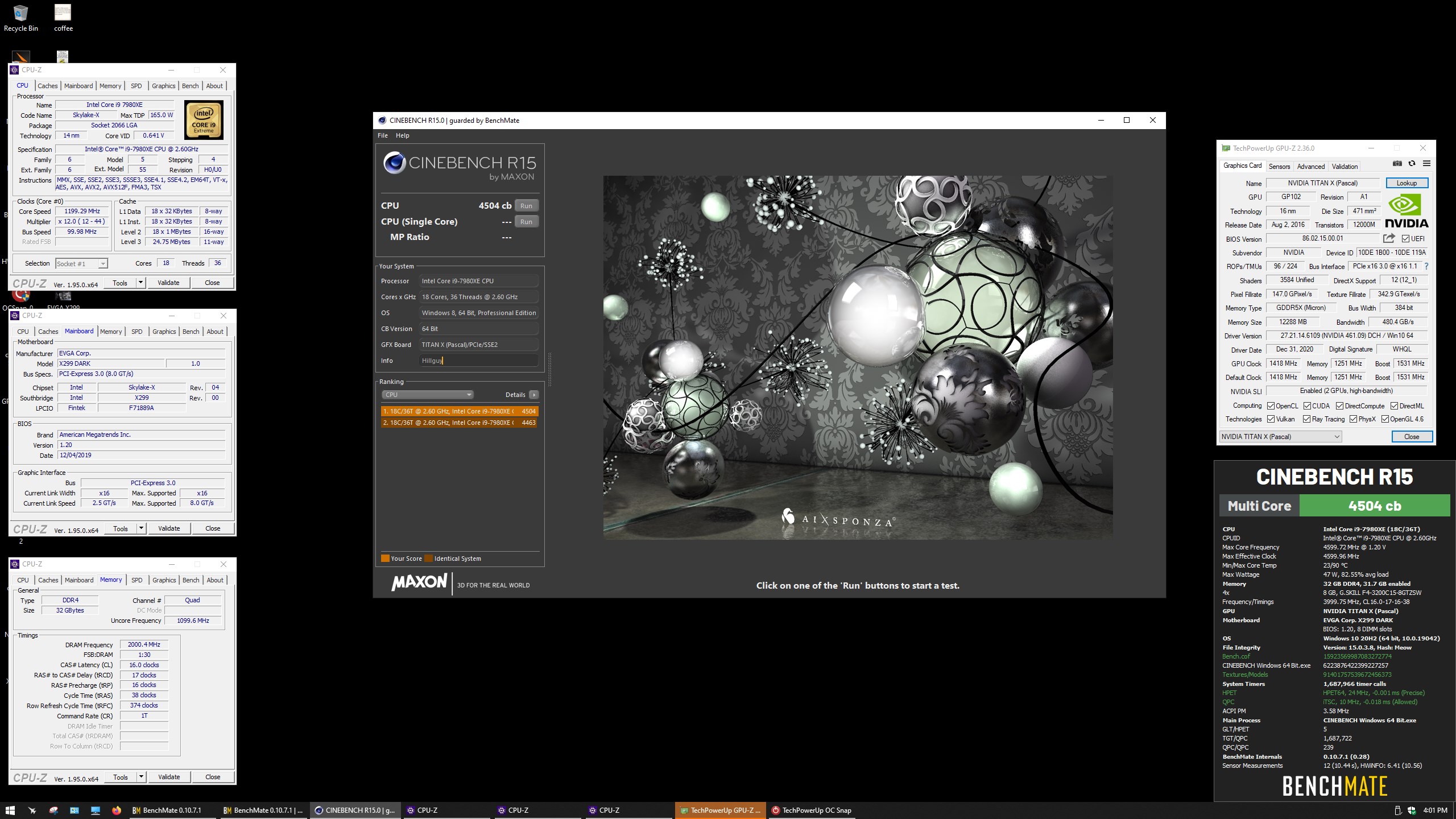Viewport: 1456px width, 819px height.
Task: Click the Lookup button in GPU-Z
Action: (x=1407, y=183)
